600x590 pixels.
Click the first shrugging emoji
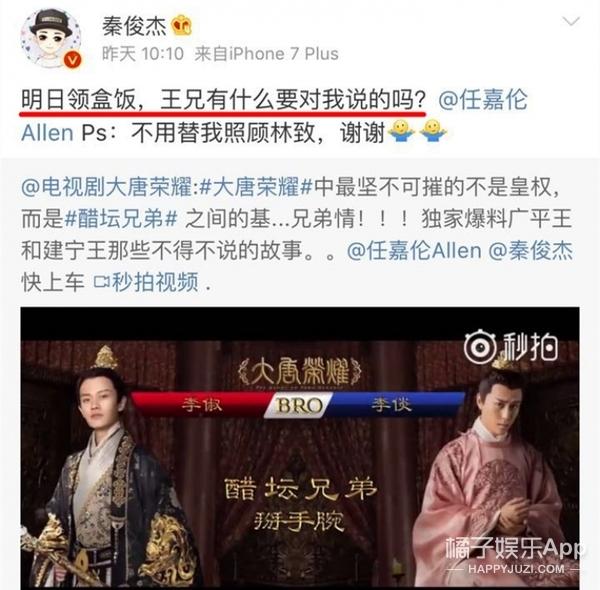tap(400, 132)
